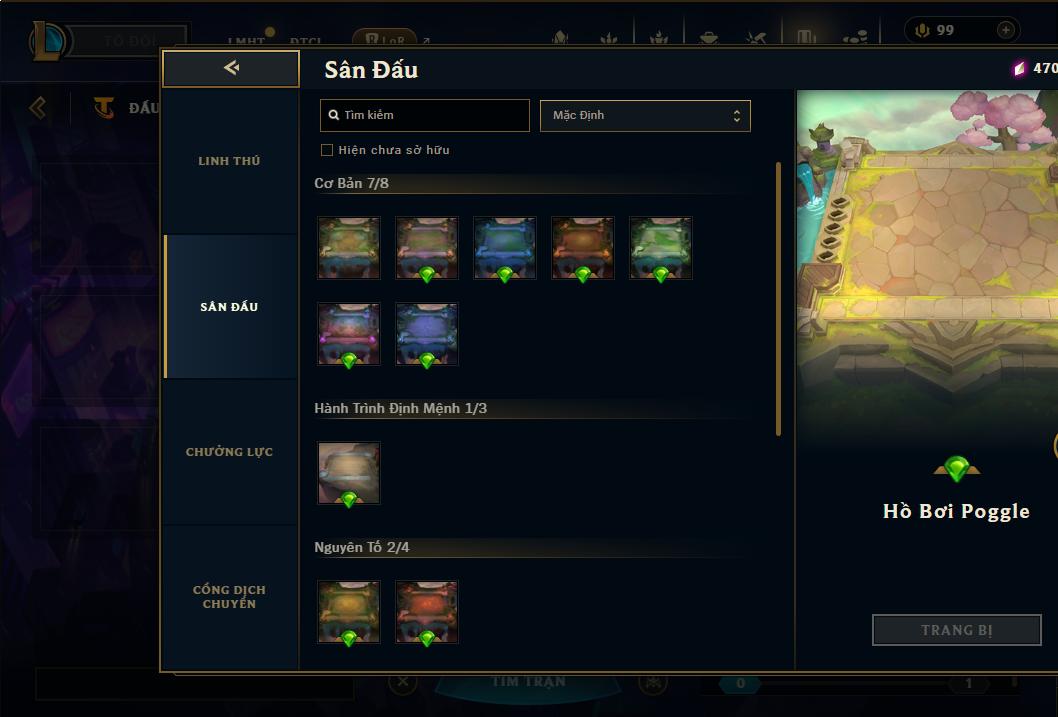The height and width of the screenshot is (717, 1058).
Task: Choose the Hành Trình Định Mệnh arena thumbnail
Action: pos(349,473)
